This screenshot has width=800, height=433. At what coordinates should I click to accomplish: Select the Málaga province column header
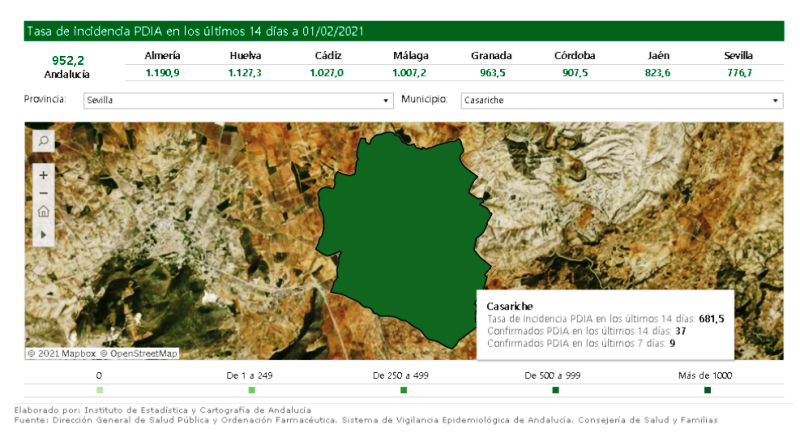pos(410,56)
